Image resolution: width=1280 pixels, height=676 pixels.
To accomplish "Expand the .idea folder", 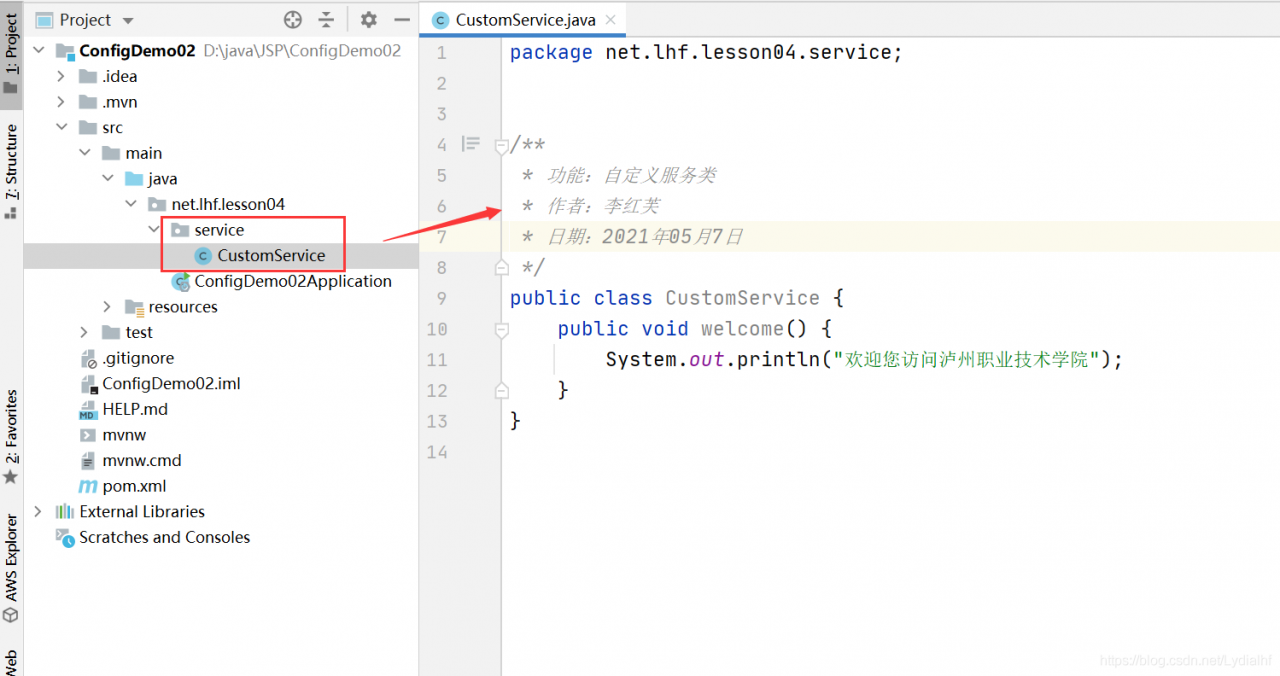I will (61, 76).
